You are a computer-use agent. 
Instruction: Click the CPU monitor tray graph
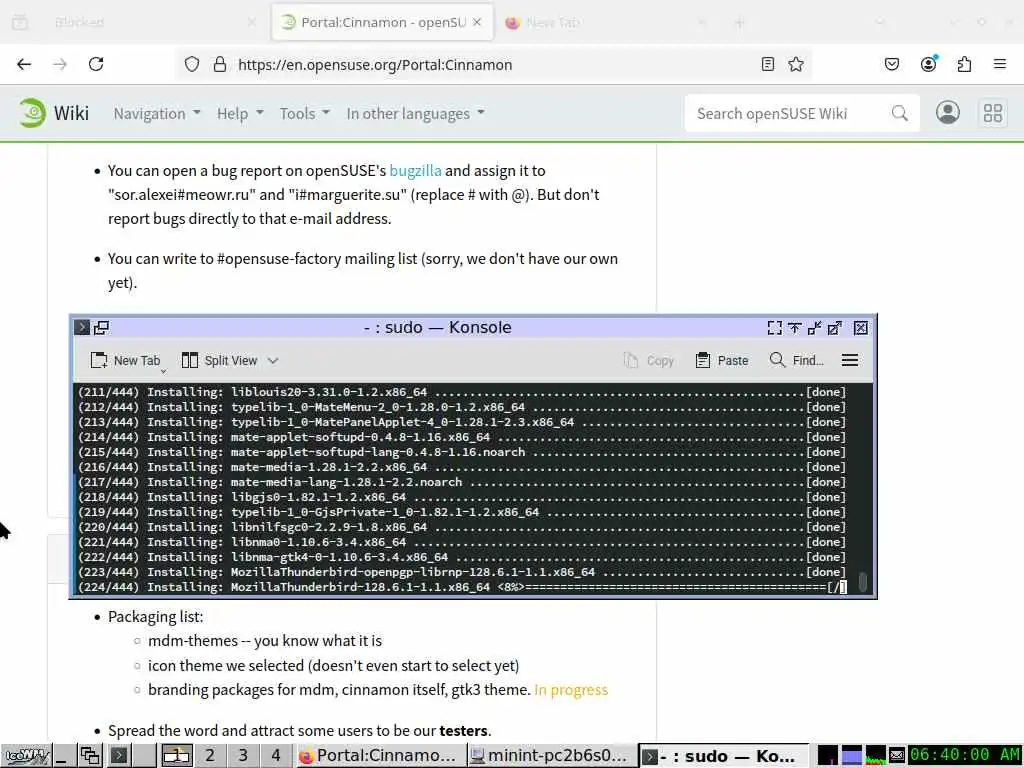[876, 756]
